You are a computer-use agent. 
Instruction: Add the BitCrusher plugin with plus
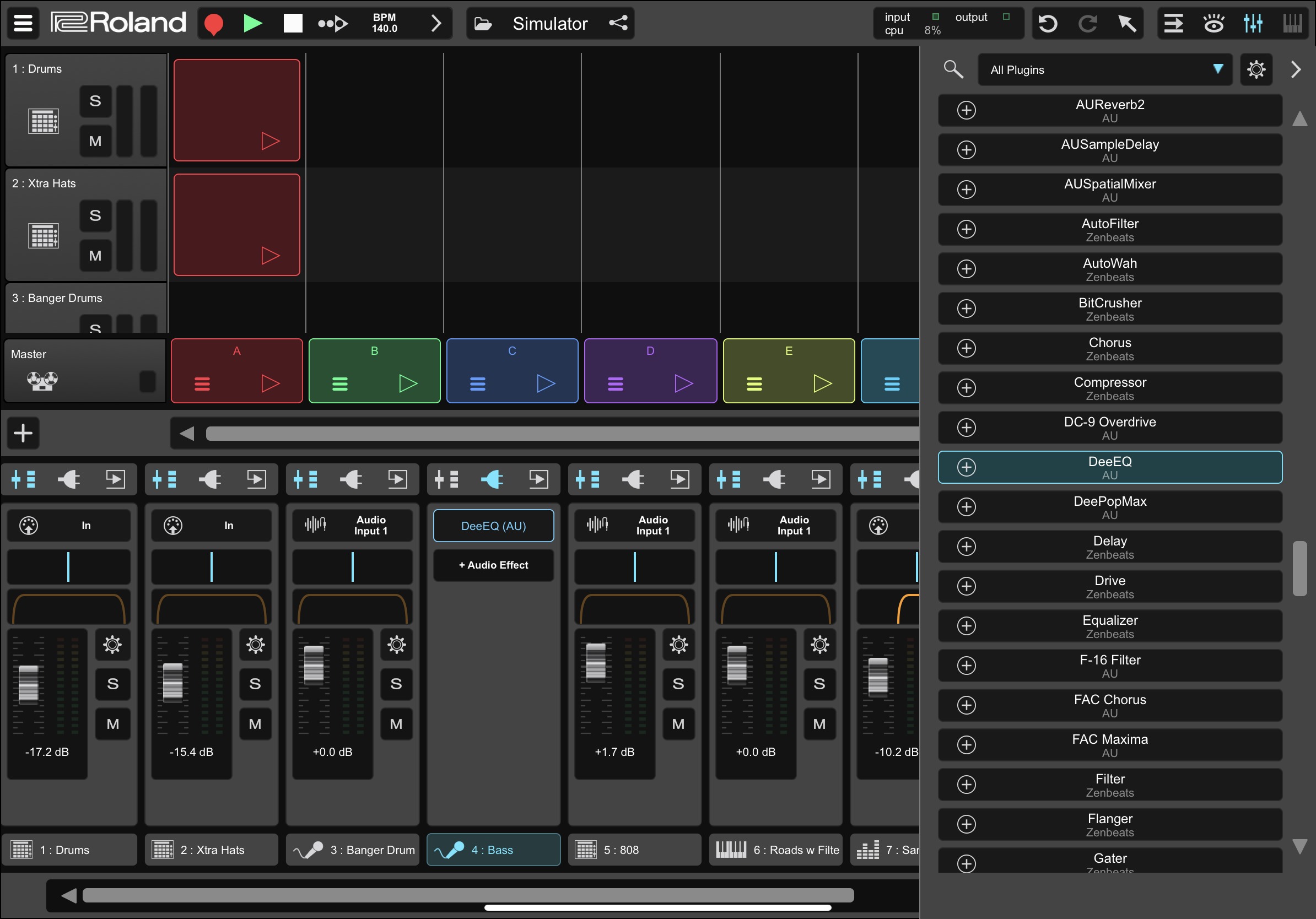click(x=967, y=308)
